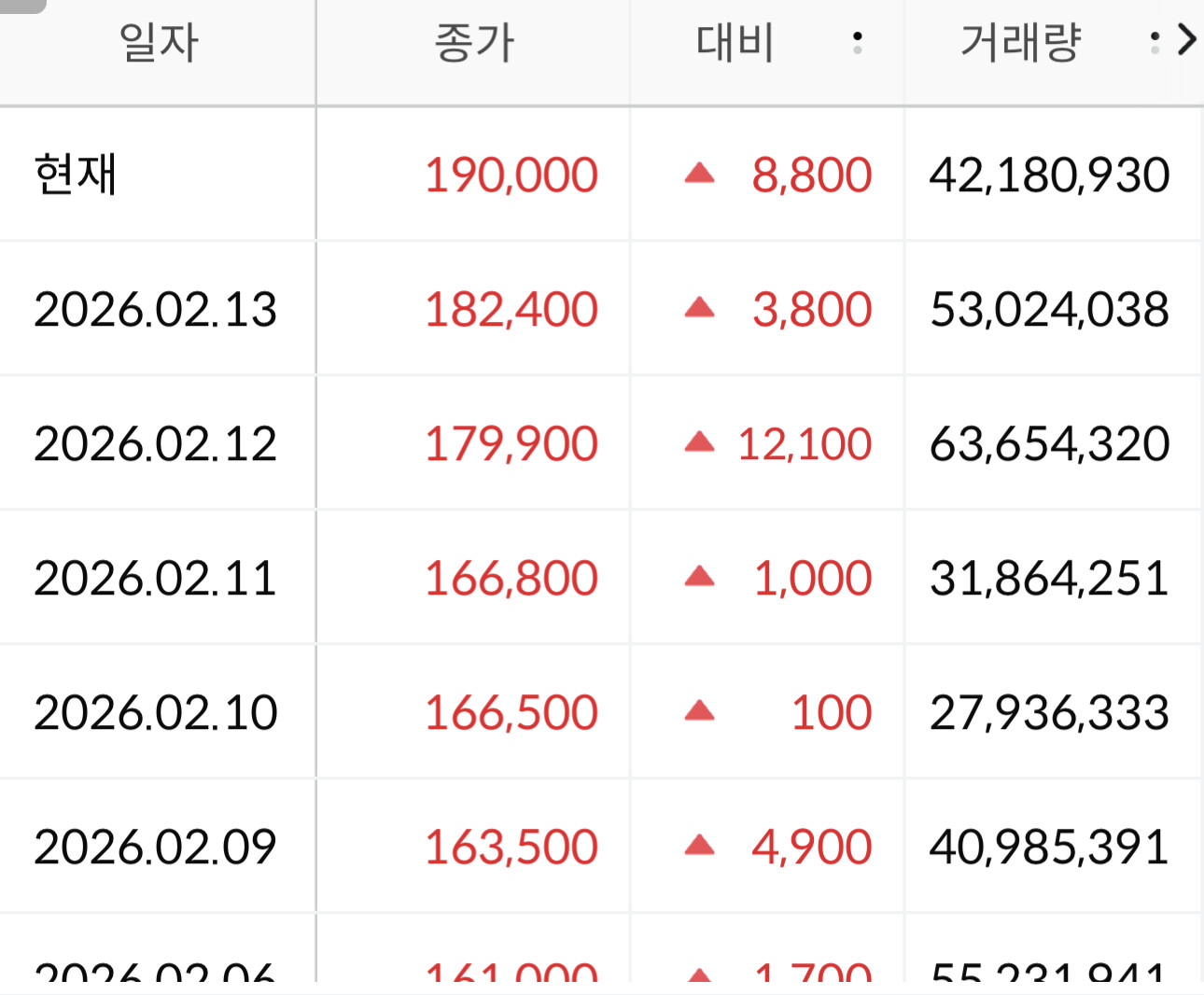Click the 종가 column header
Screen dimensions: 1204x995
474,43
